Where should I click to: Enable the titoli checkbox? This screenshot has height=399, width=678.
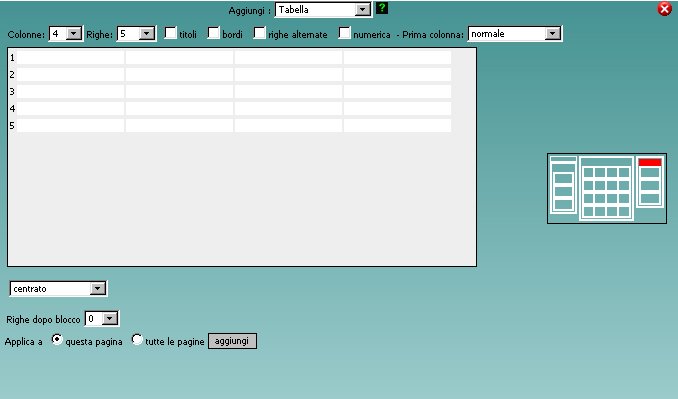(171, 33)
